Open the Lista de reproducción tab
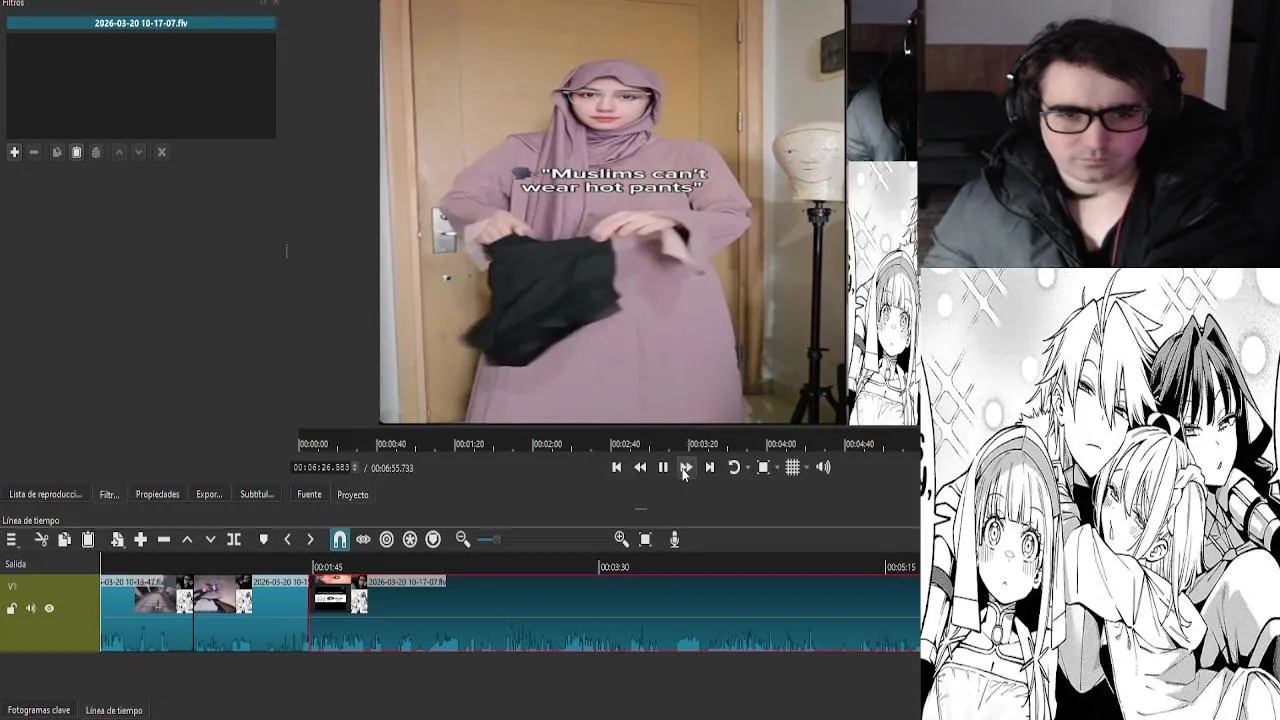 pos(46,494)
